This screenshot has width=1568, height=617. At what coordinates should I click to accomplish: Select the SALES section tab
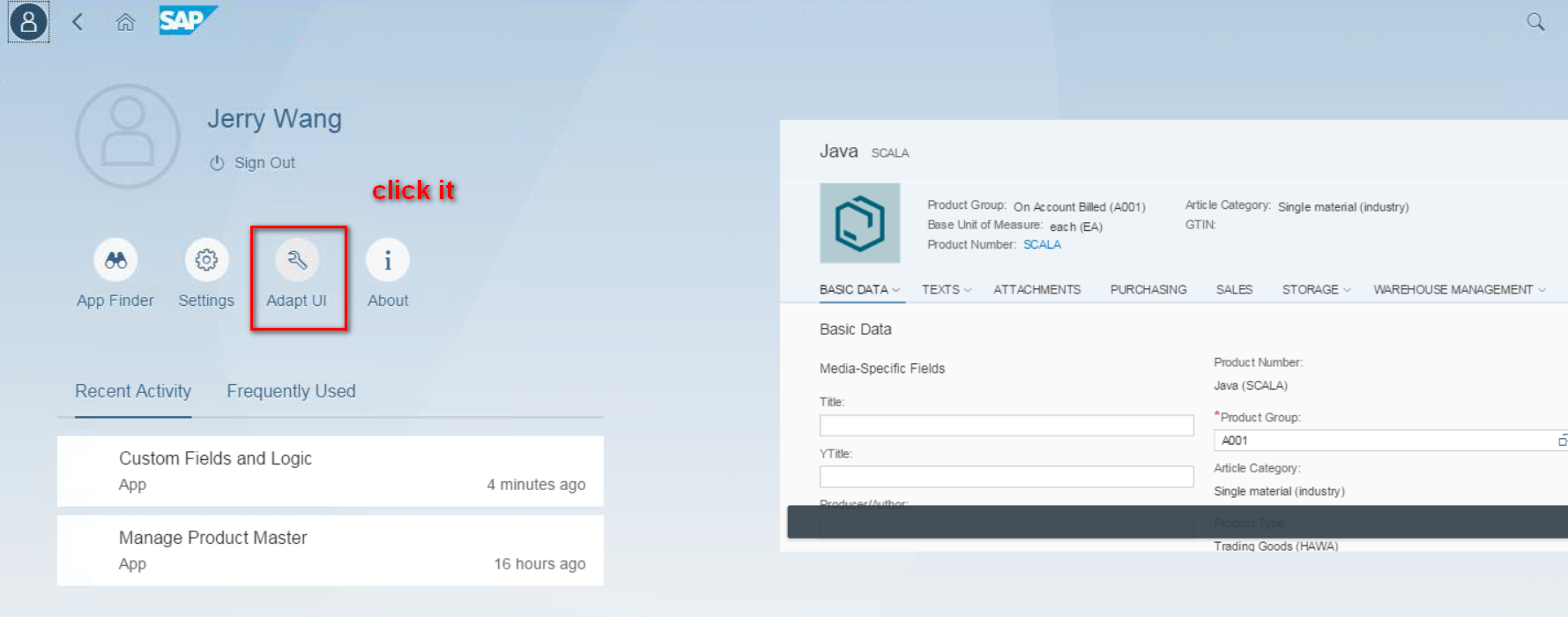(1234, 289)
